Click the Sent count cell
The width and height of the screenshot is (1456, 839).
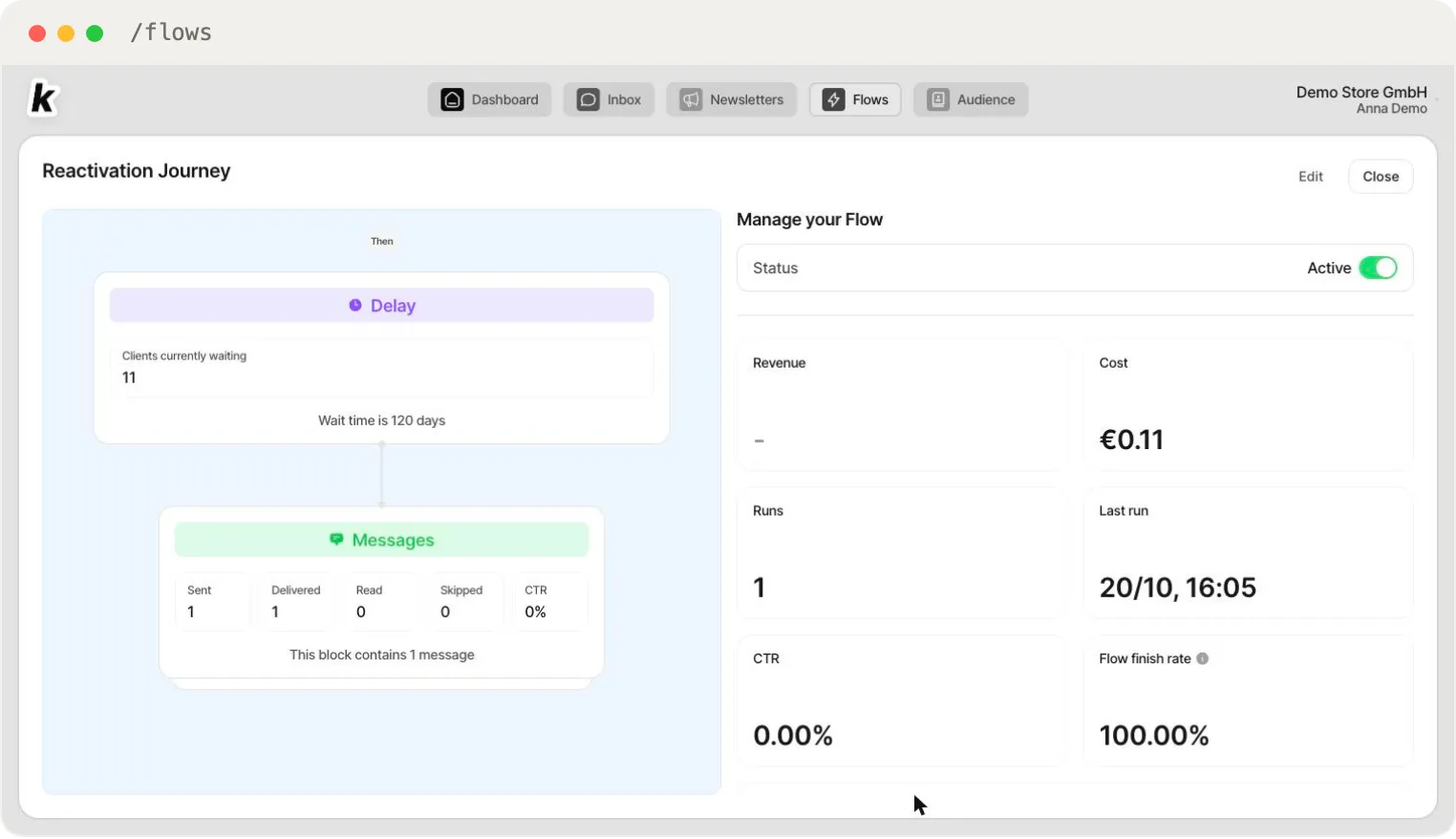(x=212, y=601)
